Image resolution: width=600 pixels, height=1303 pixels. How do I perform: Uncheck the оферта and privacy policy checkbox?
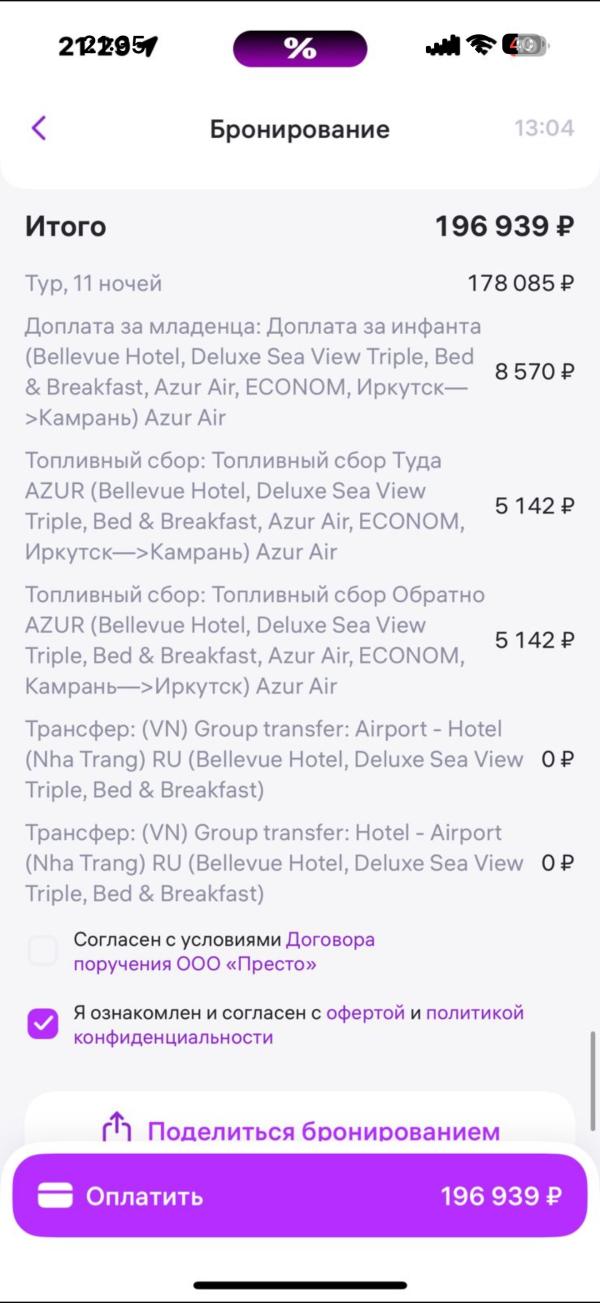pyautogui.click(x=43, y=1024)
